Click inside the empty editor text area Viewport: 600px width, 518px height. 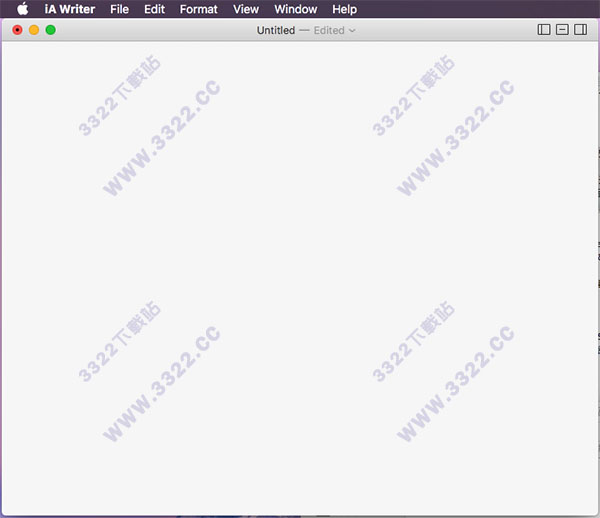coord(300,278)
